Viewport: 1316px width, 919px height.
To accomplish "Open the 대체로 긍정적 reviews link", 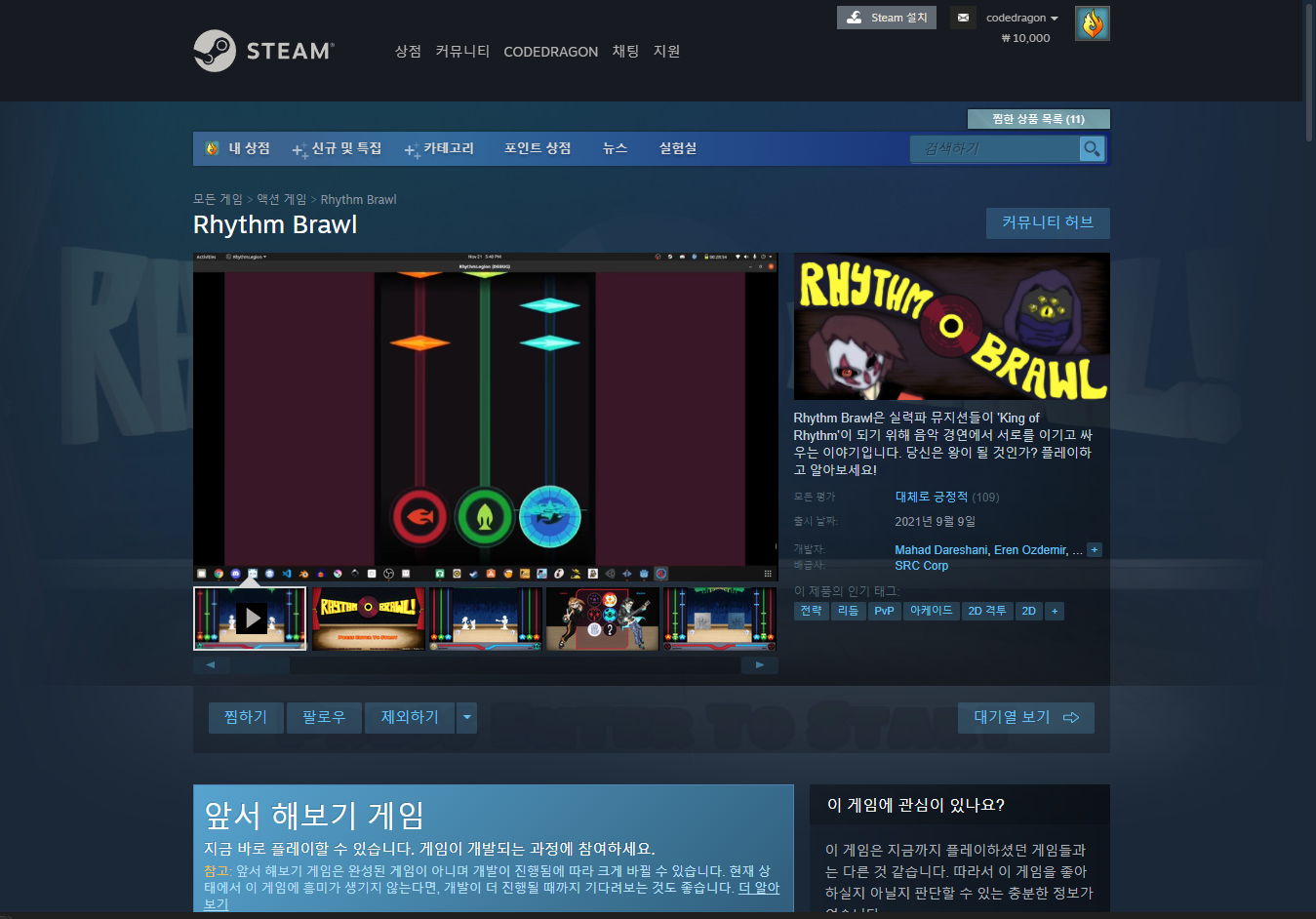I will coord(931,497).
